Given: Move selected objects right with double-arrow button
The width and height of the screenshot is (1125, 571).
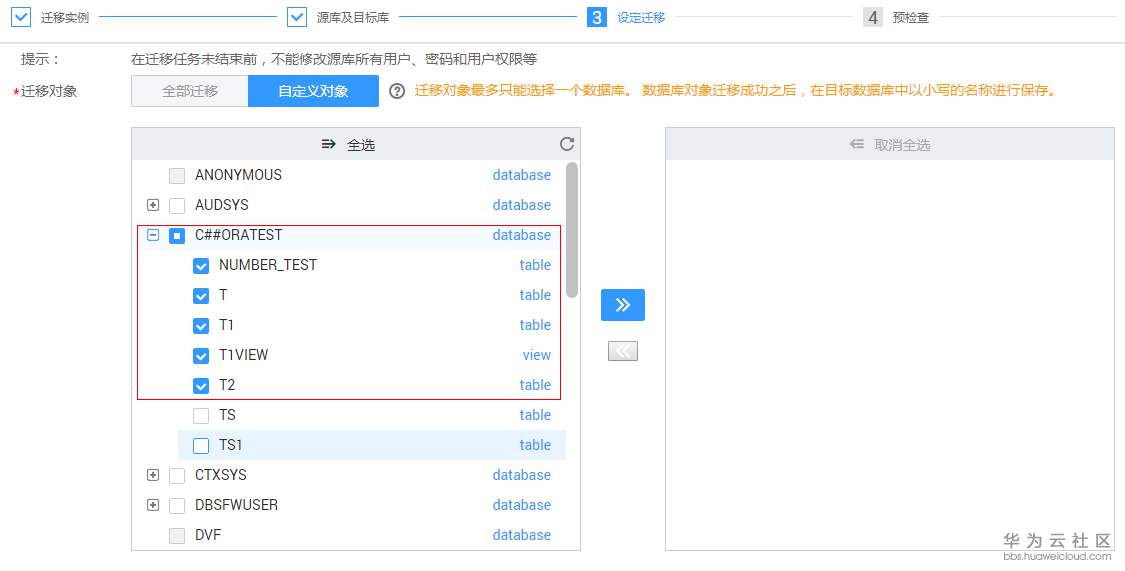Looking at the screenshot, I should (x=623, y=305).
